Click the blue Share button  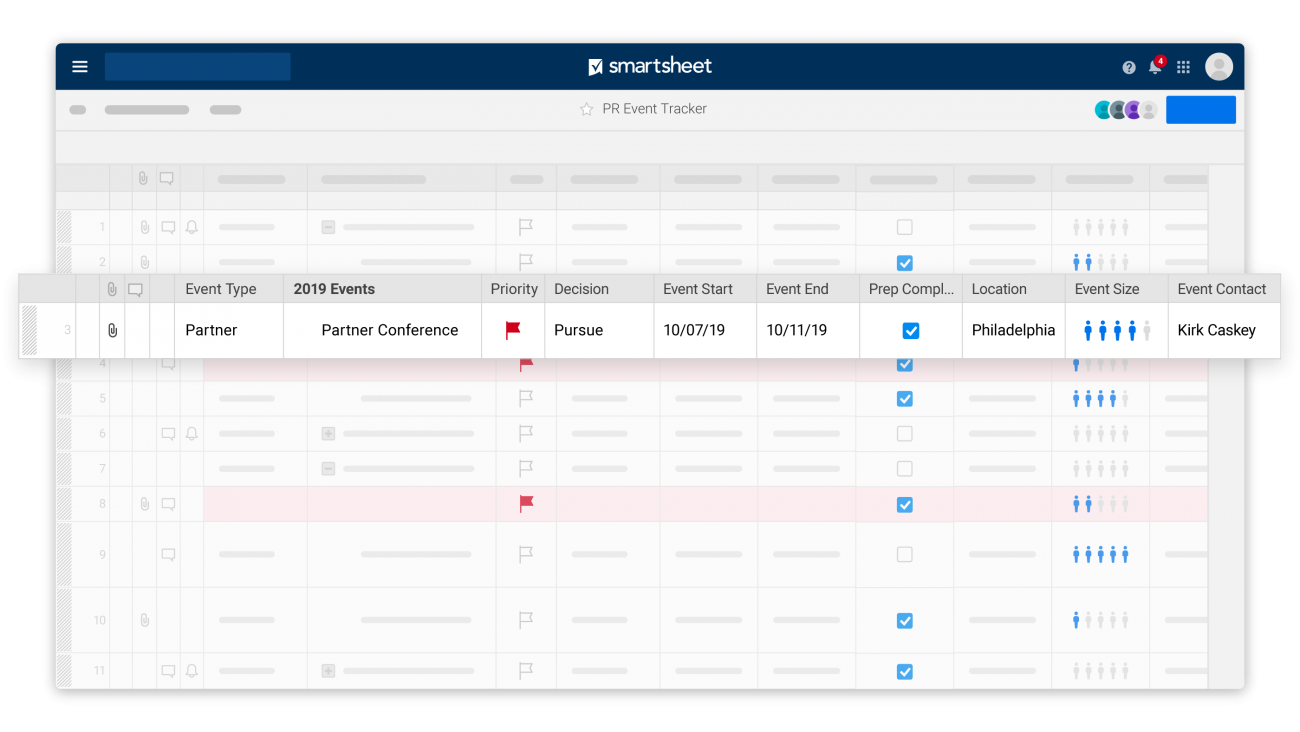[x=1200, y=109]
